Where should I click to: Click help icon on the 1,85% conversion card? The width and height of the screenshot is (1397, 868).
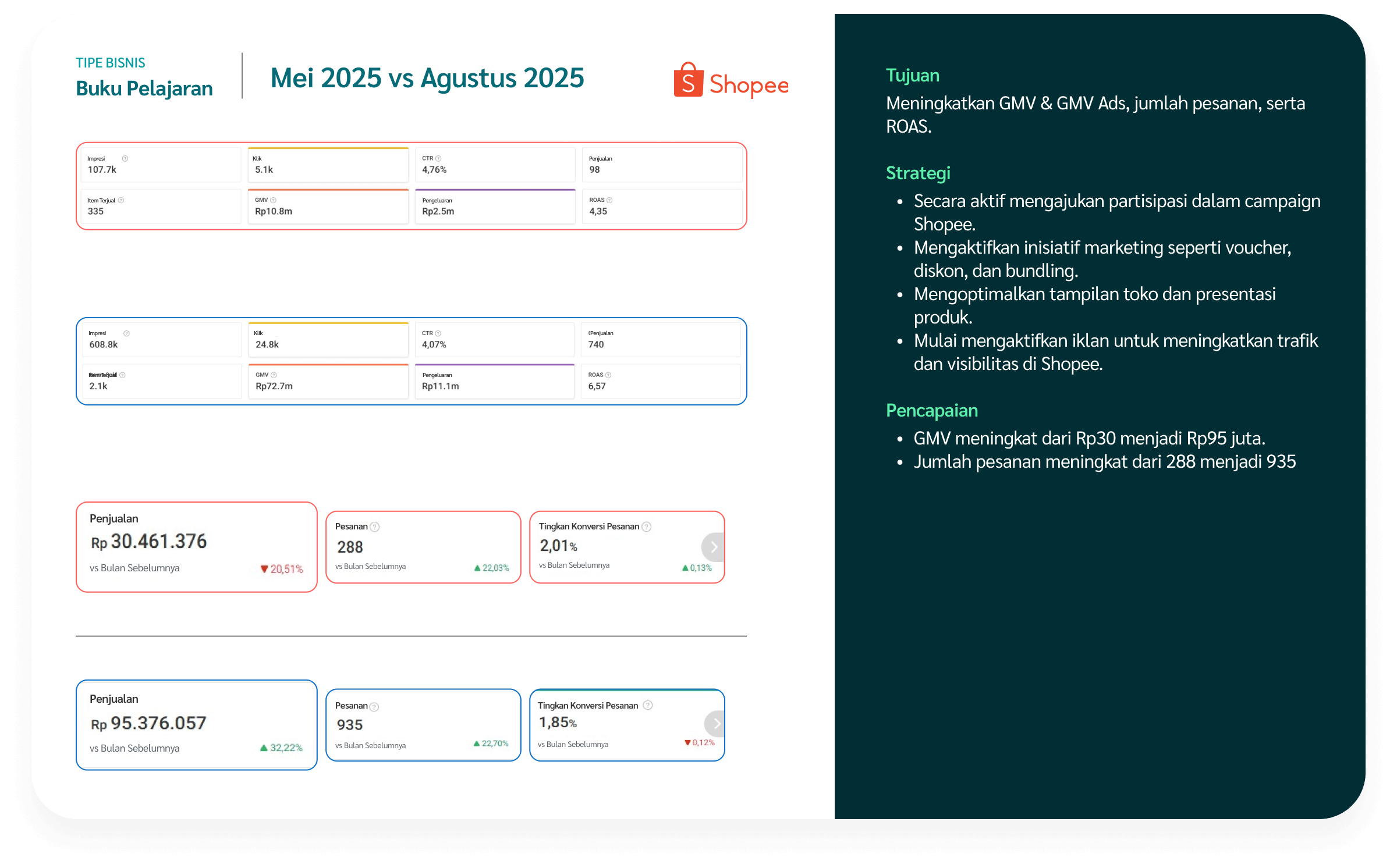tap(648, 705)
